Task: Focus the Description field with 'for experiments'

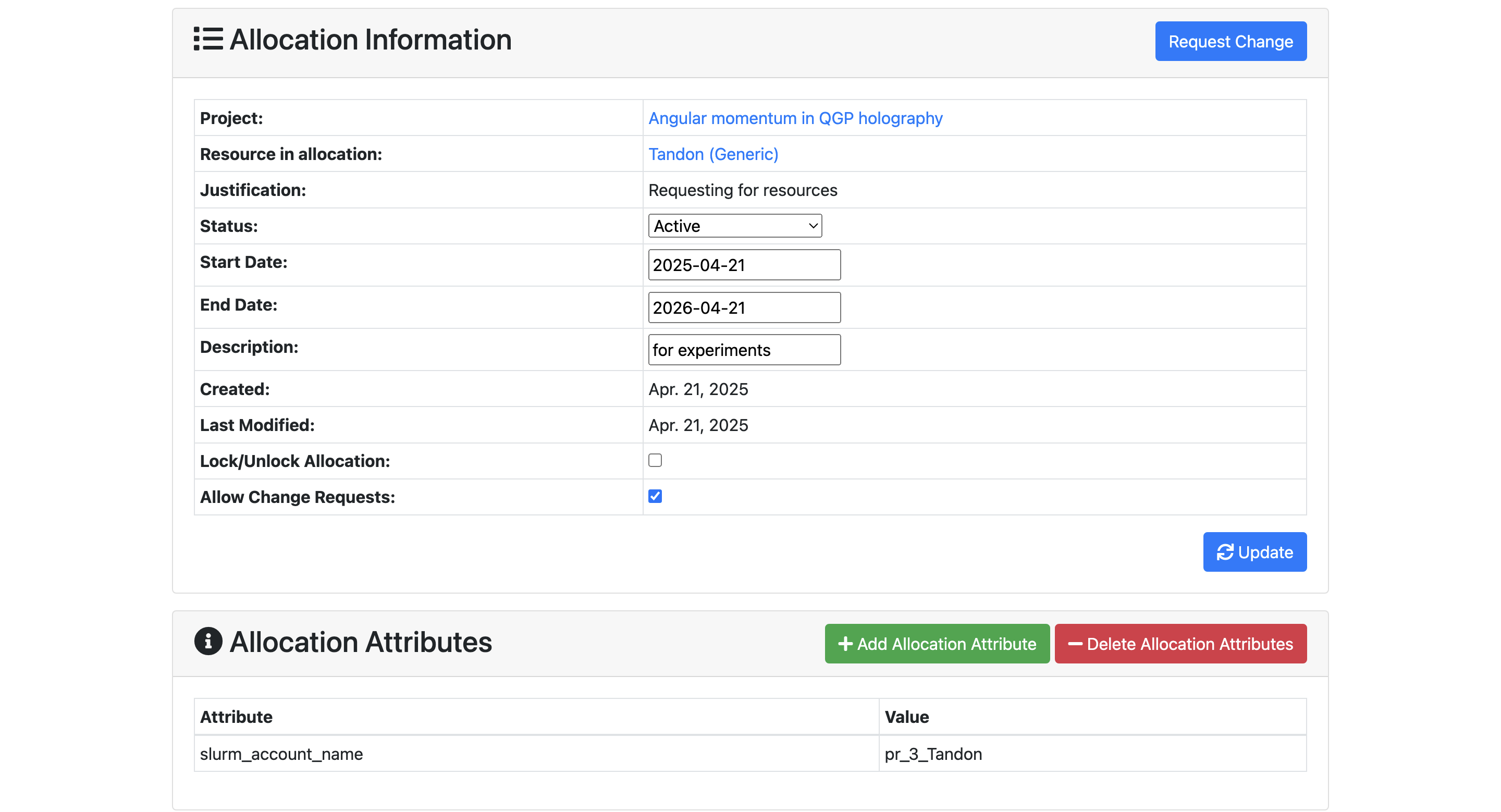Action: tap(744, 350)
